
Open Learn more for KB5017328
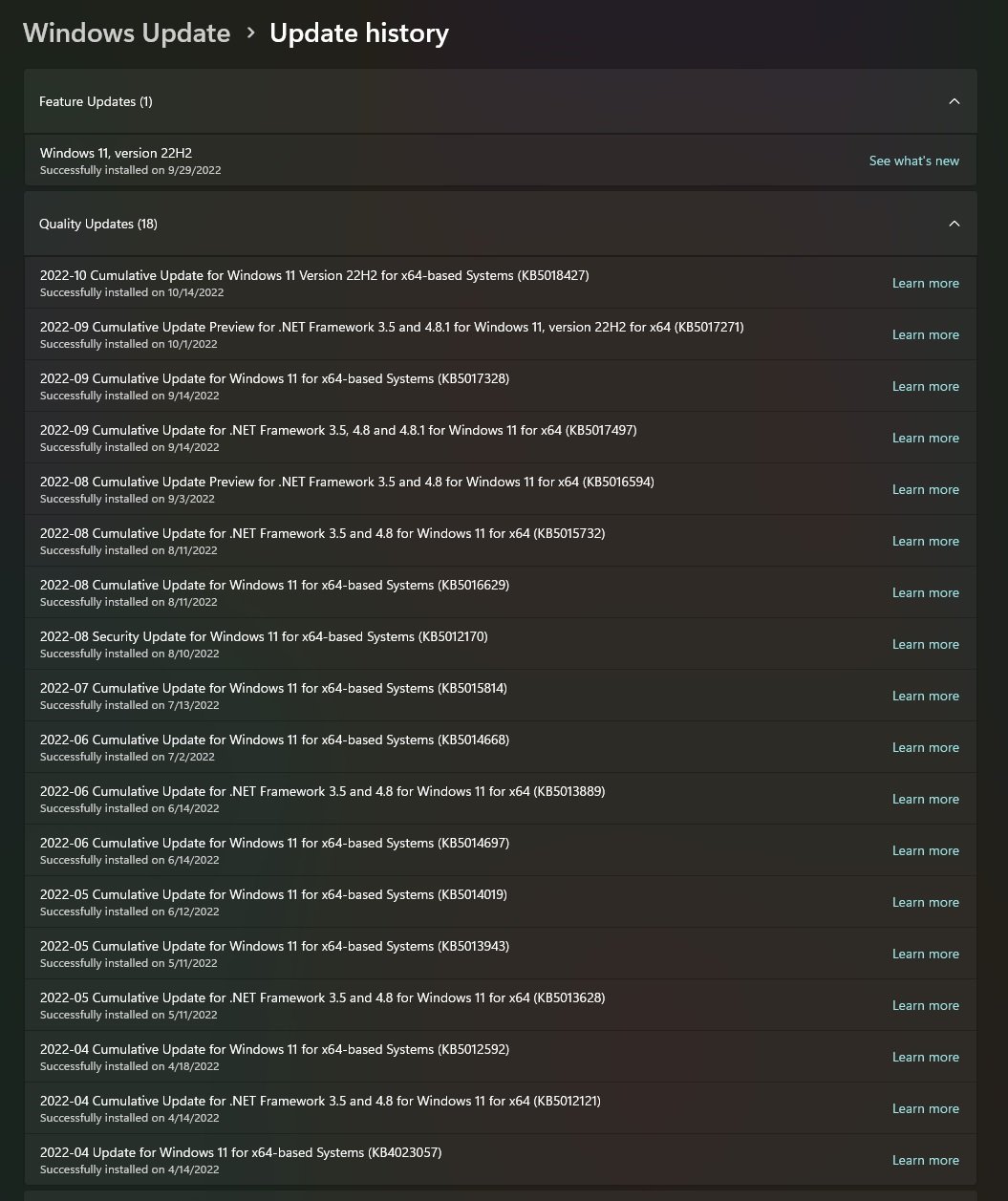(x=925, y=386)
